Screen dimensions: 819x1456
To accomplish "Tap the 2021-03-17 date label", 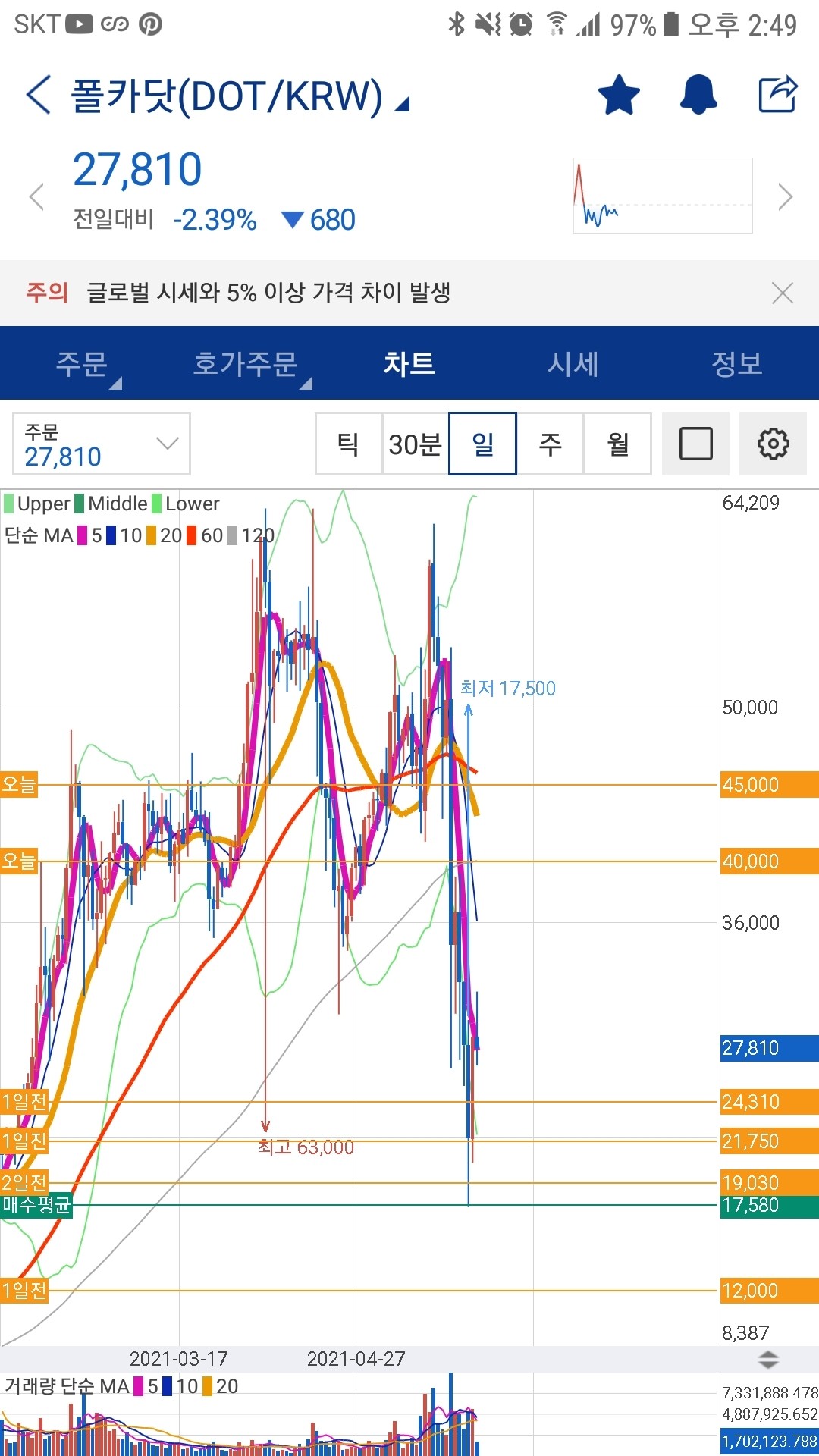I will click(x=179, y=1359).
